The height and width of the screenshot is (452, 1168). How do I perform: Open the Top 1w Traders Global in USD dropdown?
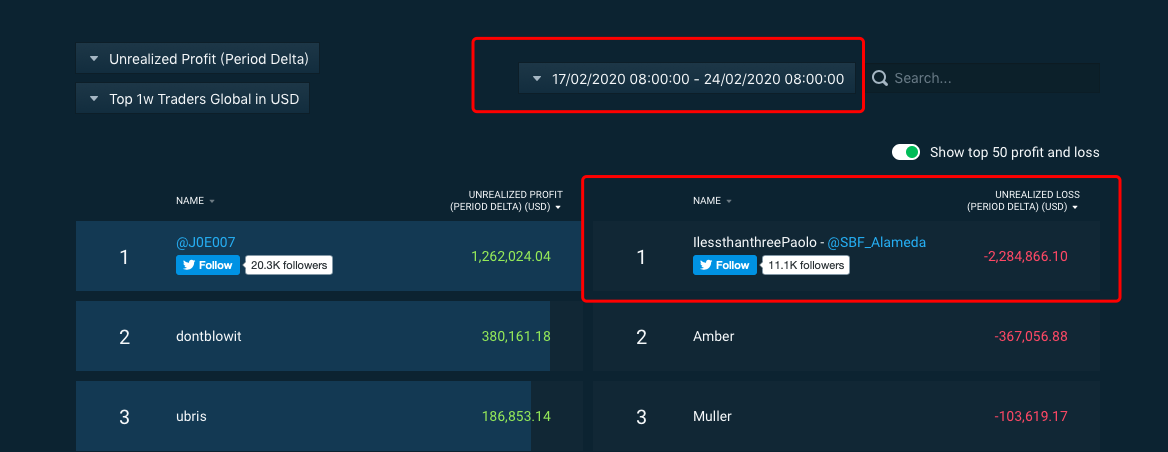click(192, 98)
